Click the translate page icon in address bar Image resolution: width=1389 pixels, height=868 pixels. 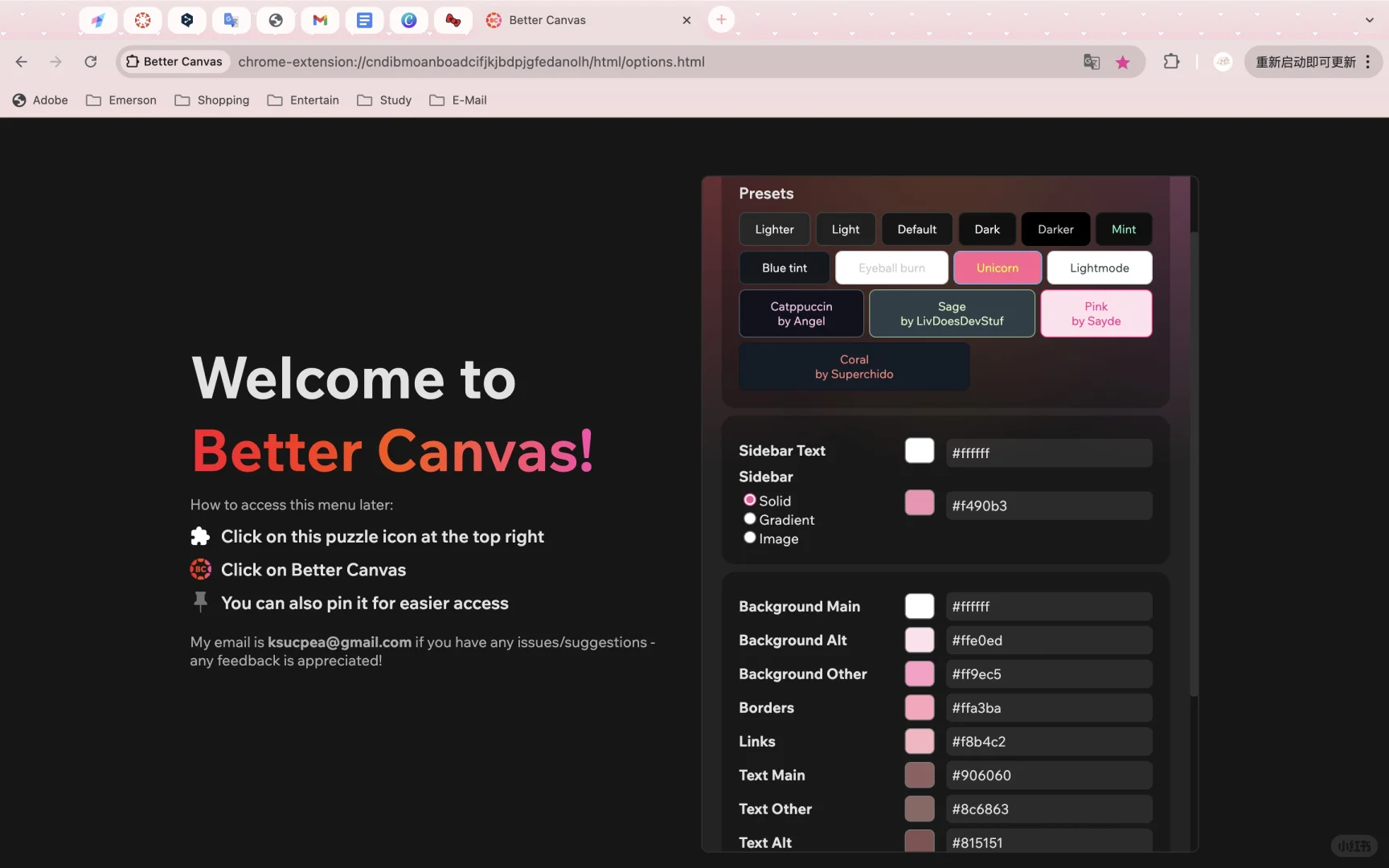(x=1092, y=62)
